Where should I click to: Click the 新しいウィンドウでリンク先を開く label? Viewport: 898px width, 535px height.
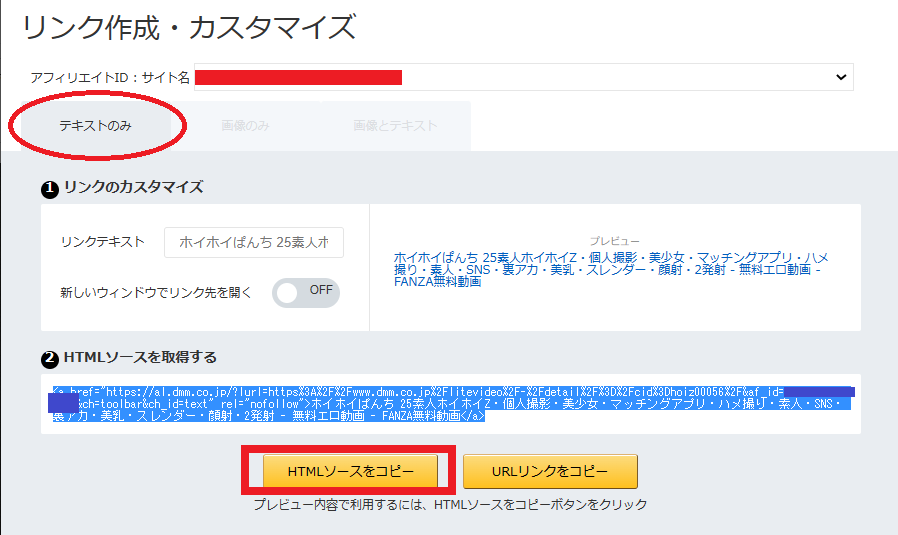[156, 293]
